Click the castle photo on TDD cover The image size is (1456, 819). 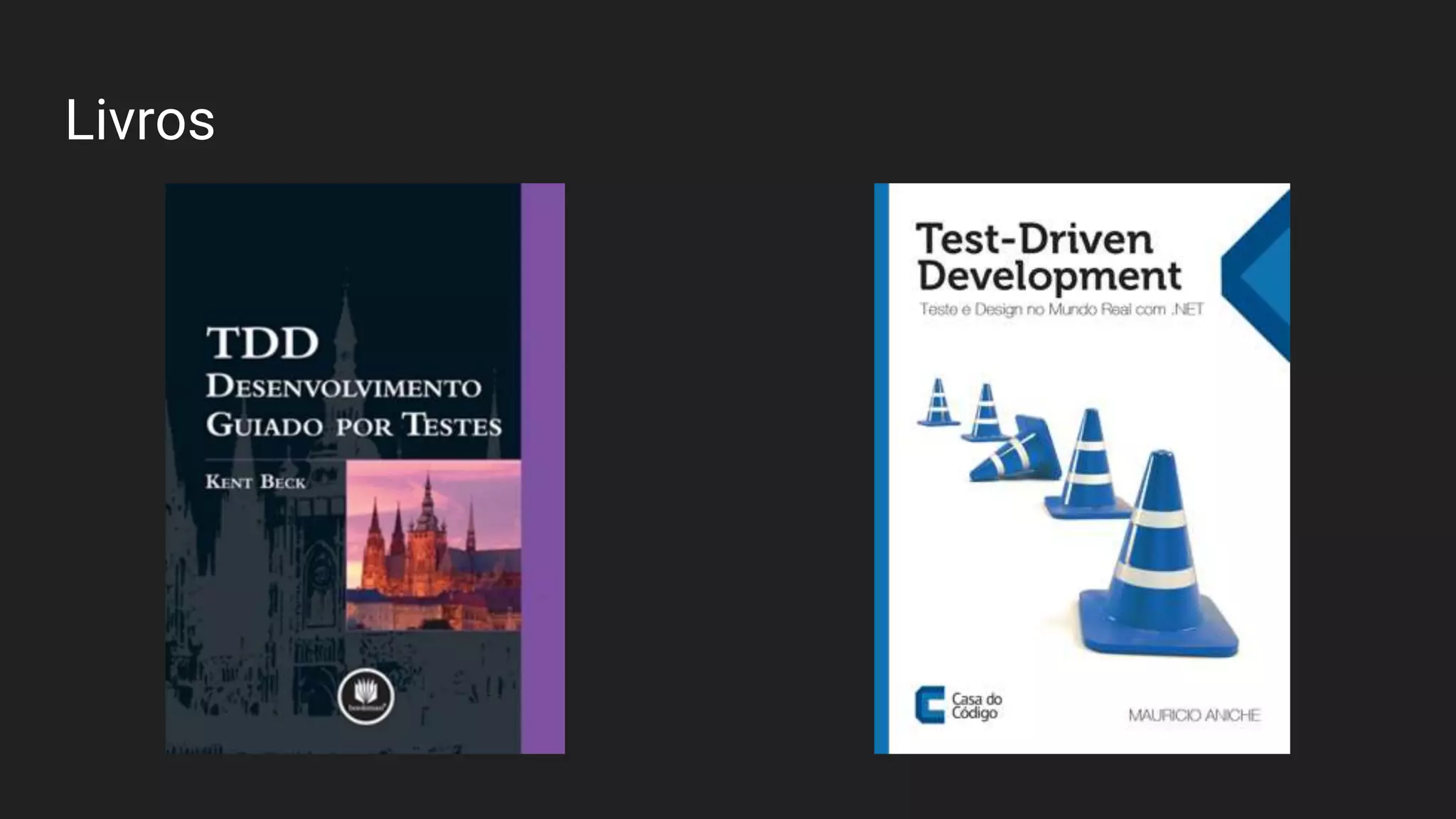coord(433,545)
